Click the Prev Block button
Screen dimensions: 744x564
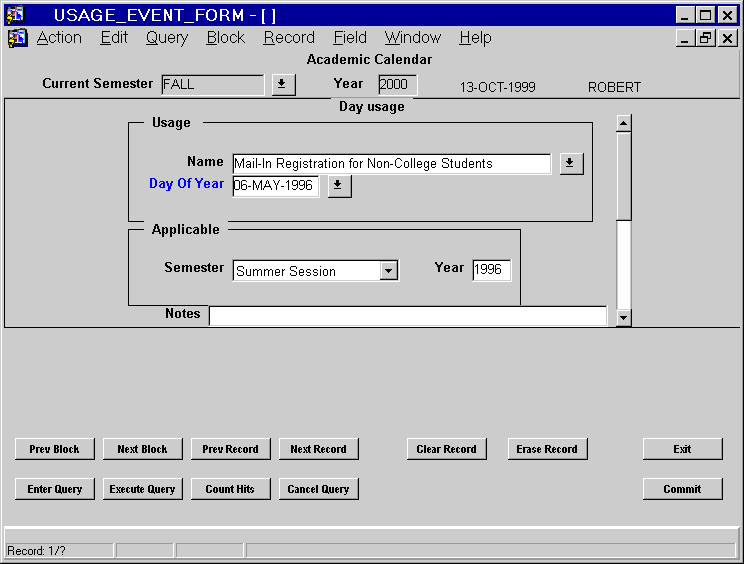(x=55, y=449)
